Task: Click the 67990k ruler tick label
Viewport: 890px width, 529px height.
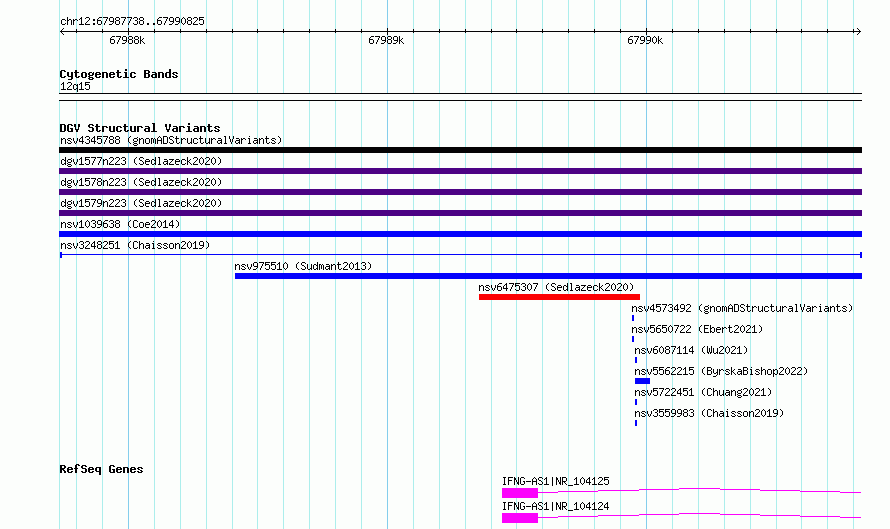Action: point(645,40)
